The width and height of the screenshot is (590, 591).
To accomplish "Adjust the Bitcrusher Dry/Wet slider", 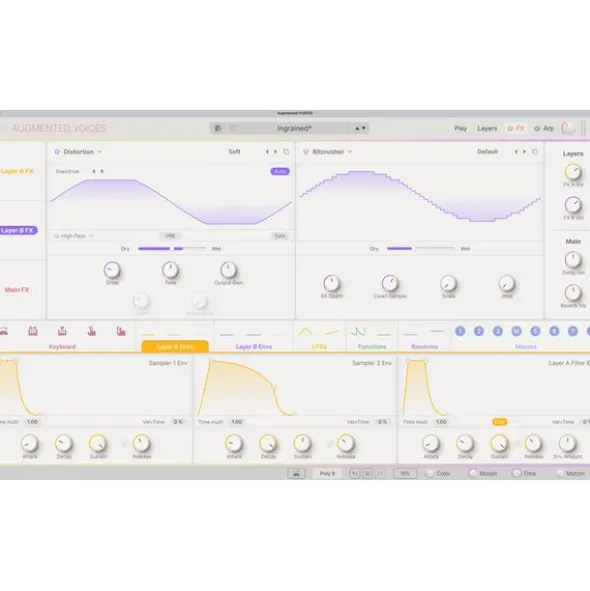I will pyautogui.click(x=421, y=249).
